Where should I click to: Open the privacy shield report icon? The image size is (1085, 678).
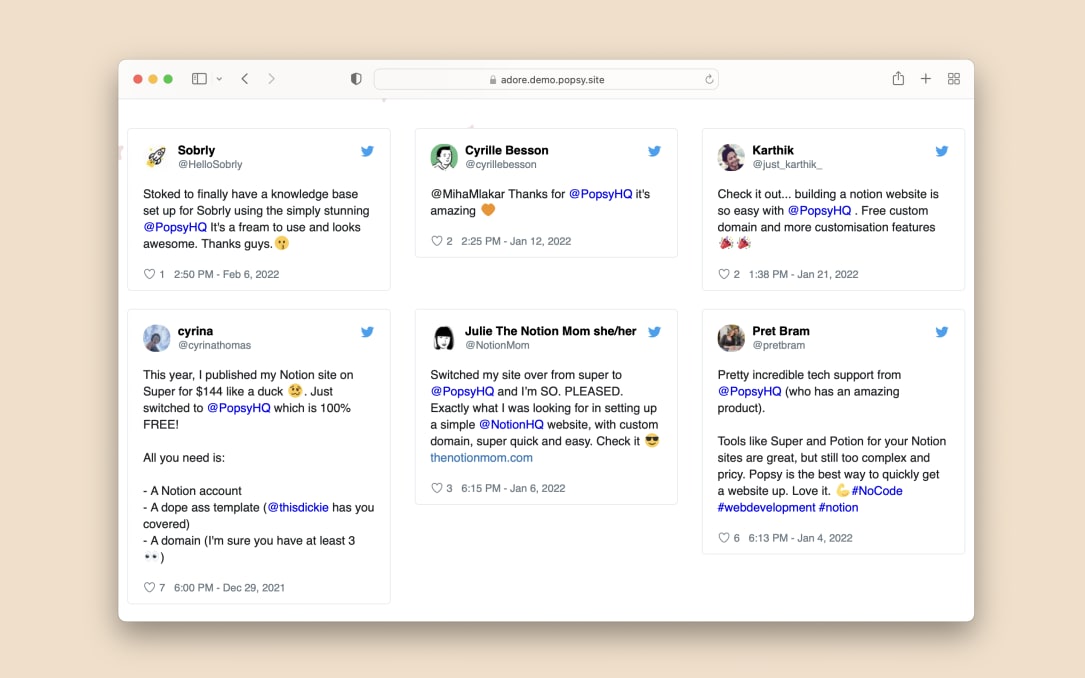(x=356, y=79)
